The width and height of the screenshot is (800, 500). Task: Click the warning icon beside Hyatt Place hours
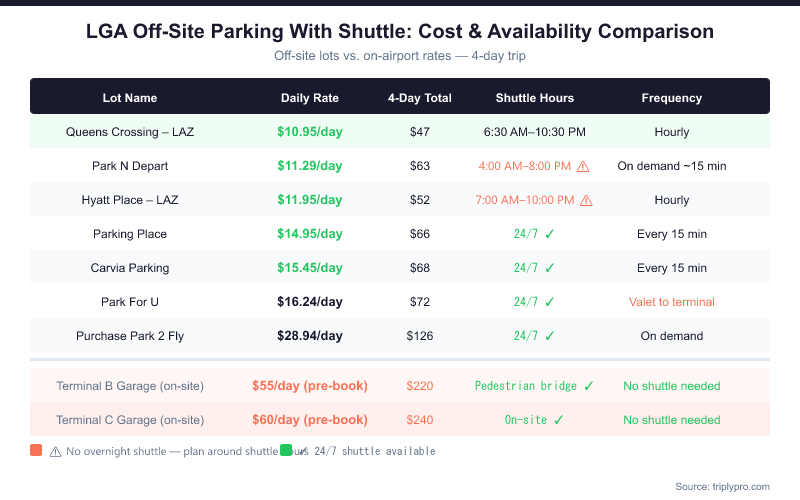point(586,200)
